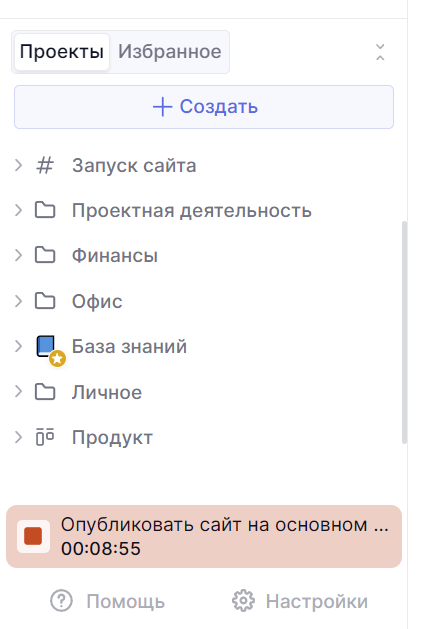Expand the Запуск сайта project chevron
The image size is (435, 629).
tap(18, 165)
